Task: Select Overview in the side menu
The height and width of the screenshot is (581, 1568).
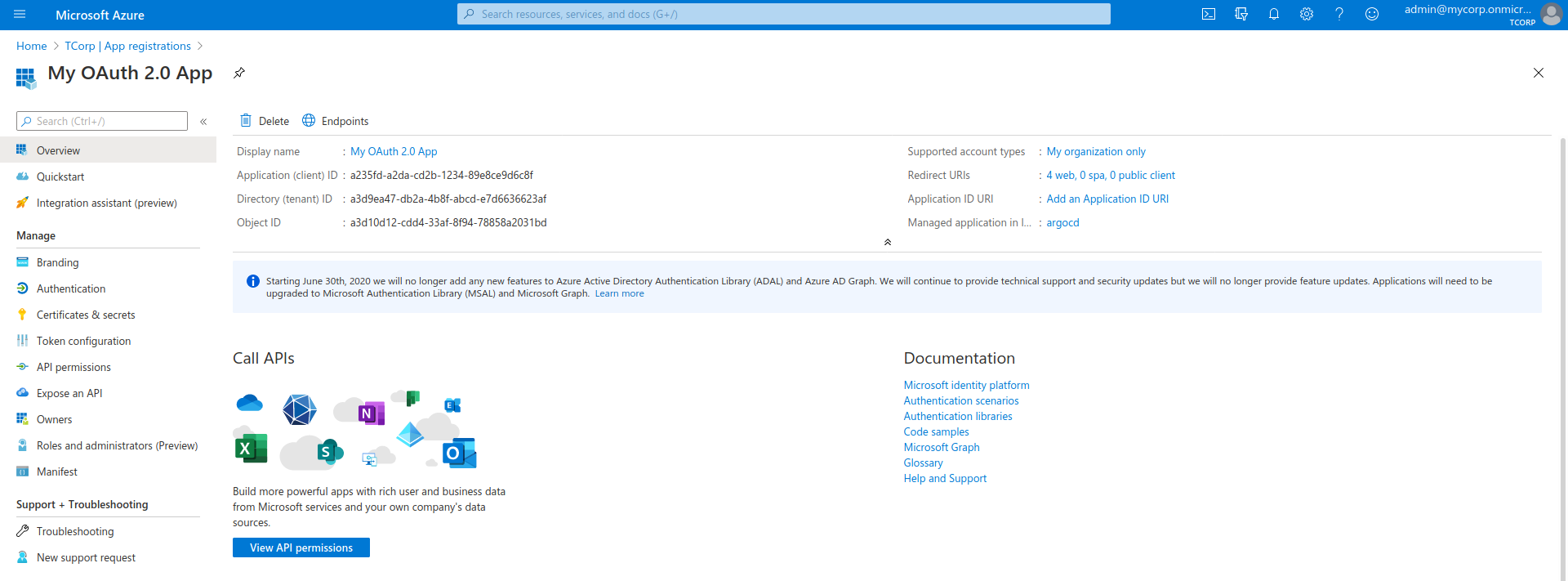Action: coord(108,150)
